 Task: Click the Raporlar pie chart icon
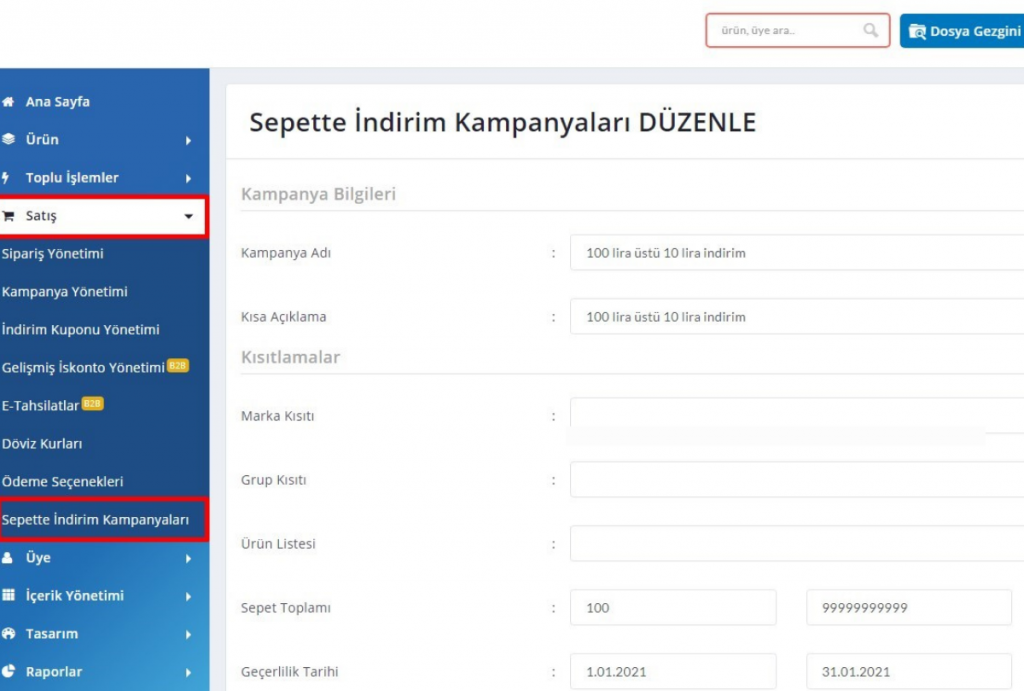(8, 671)
